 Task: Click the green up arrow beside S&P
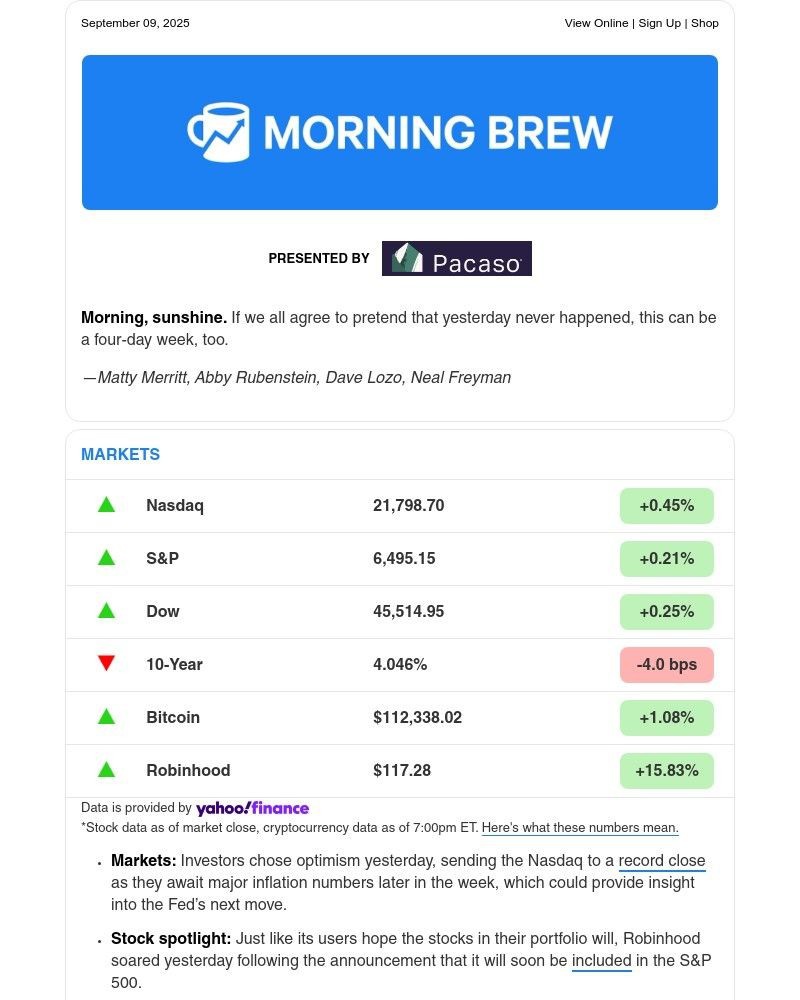point(107,558)
